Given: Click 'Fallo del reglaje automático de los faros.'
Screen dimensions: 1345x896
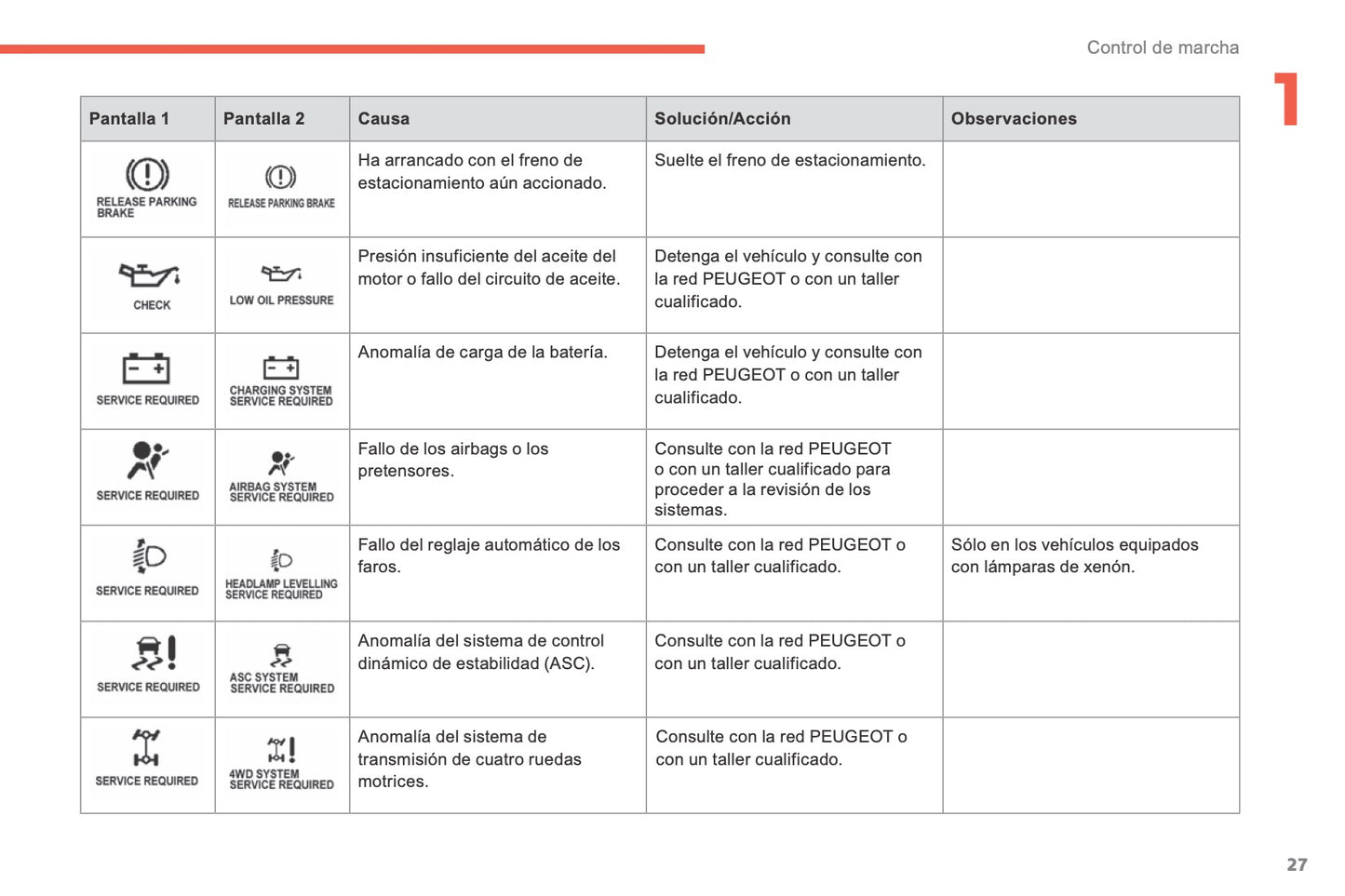Looking at the screenshot, I should tap(489, 555).
